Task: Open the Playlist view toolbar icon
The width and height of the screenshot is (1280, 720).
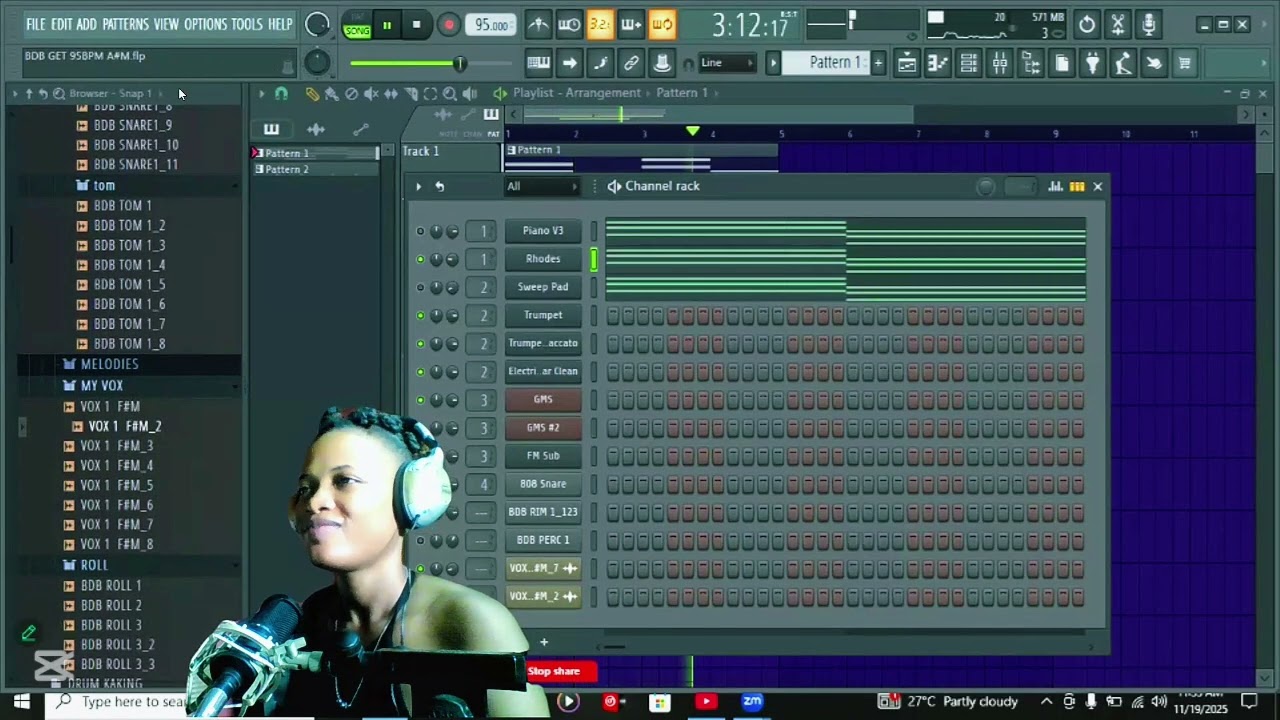Action: [x=907, y=63]
